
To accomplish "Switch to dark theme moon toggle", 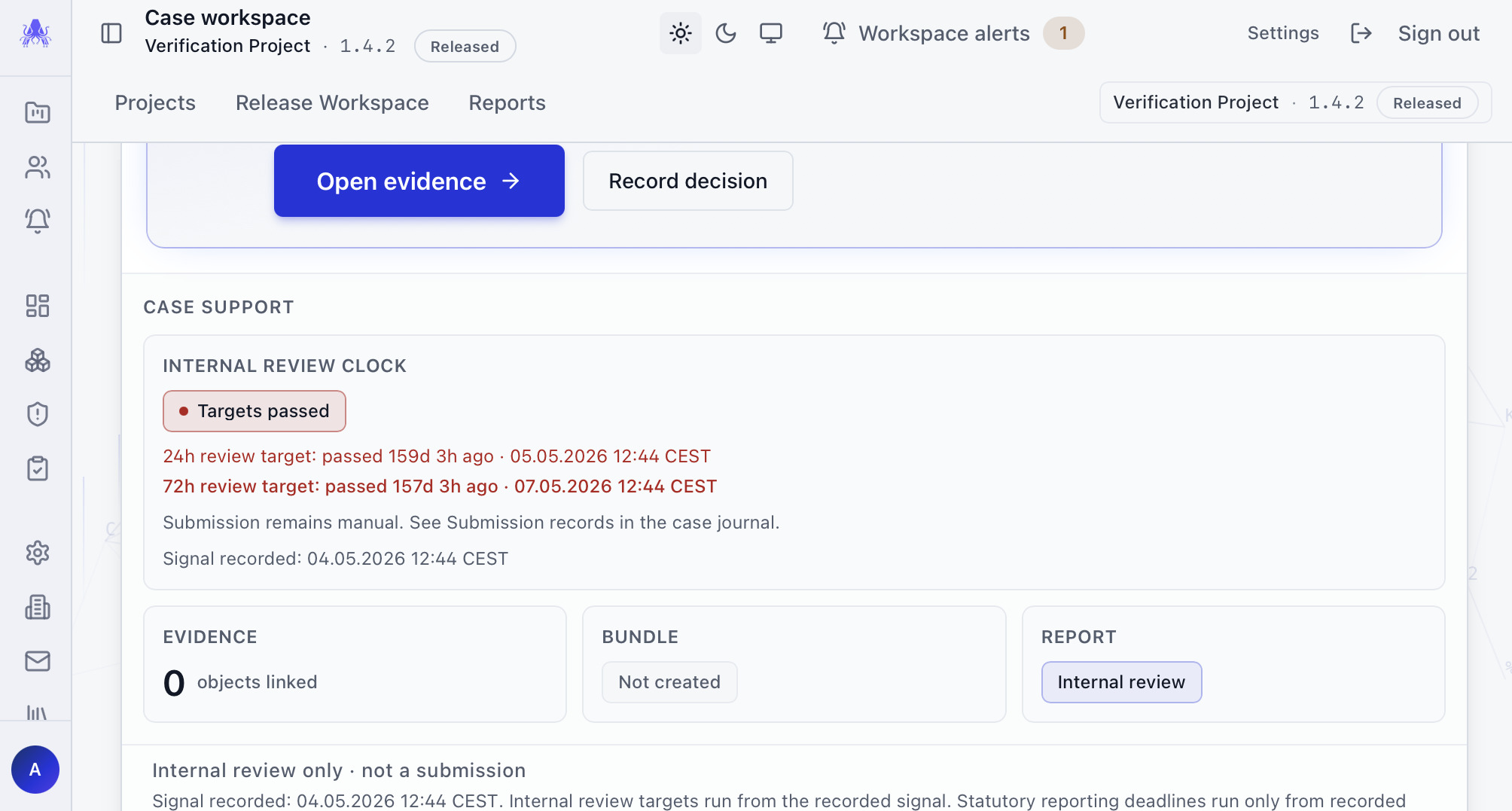I will [726, 33].
